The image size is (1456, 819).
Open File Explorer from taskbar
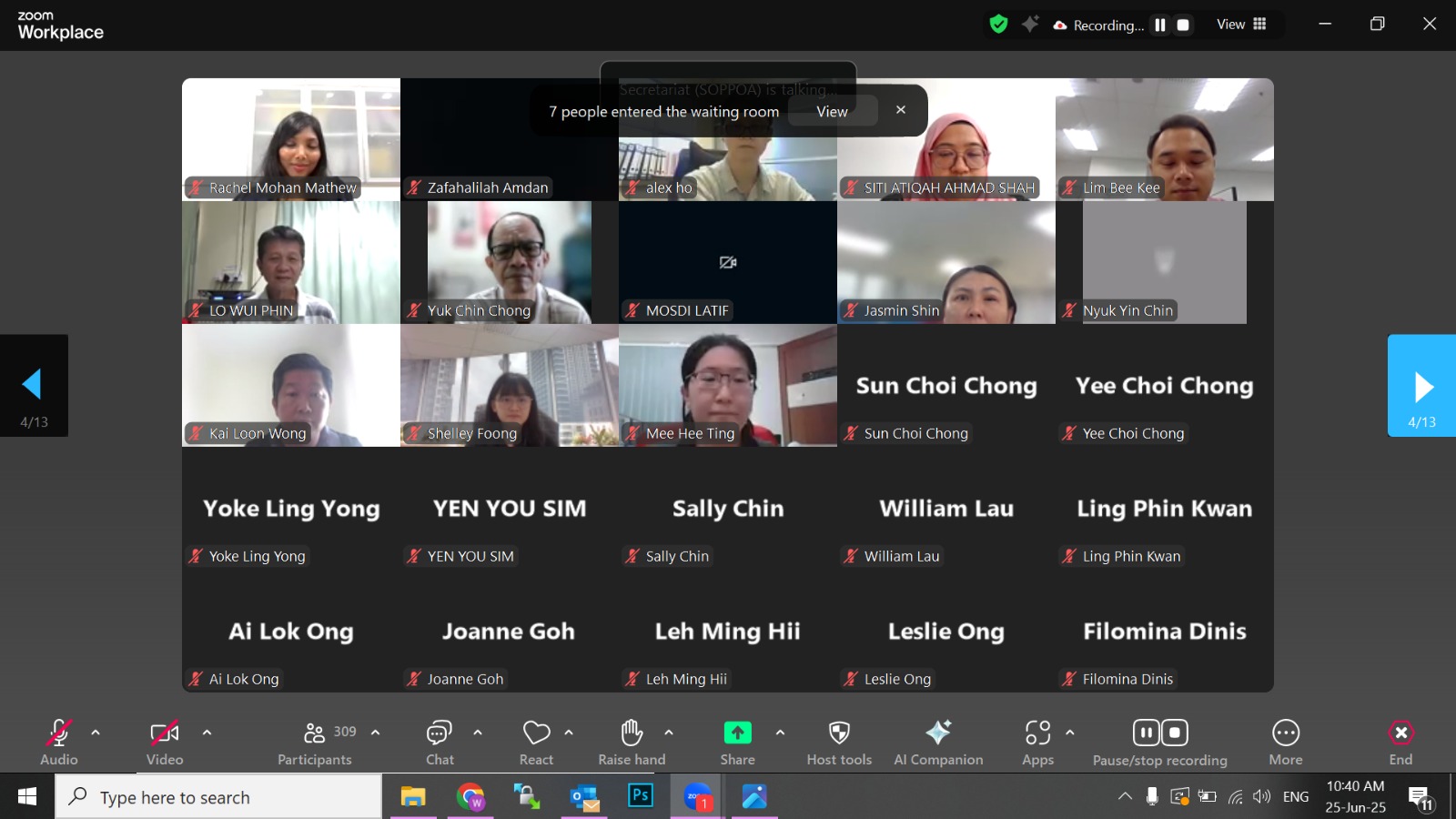point(413,797)
